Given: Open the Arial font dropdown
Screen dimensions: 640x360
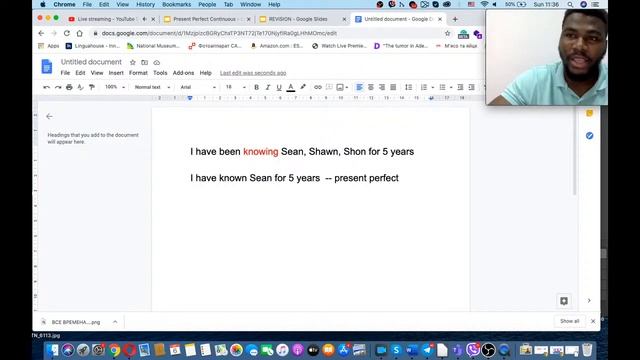Looking at the screenshot, I should pyautogui.click(x=198, y=87).
